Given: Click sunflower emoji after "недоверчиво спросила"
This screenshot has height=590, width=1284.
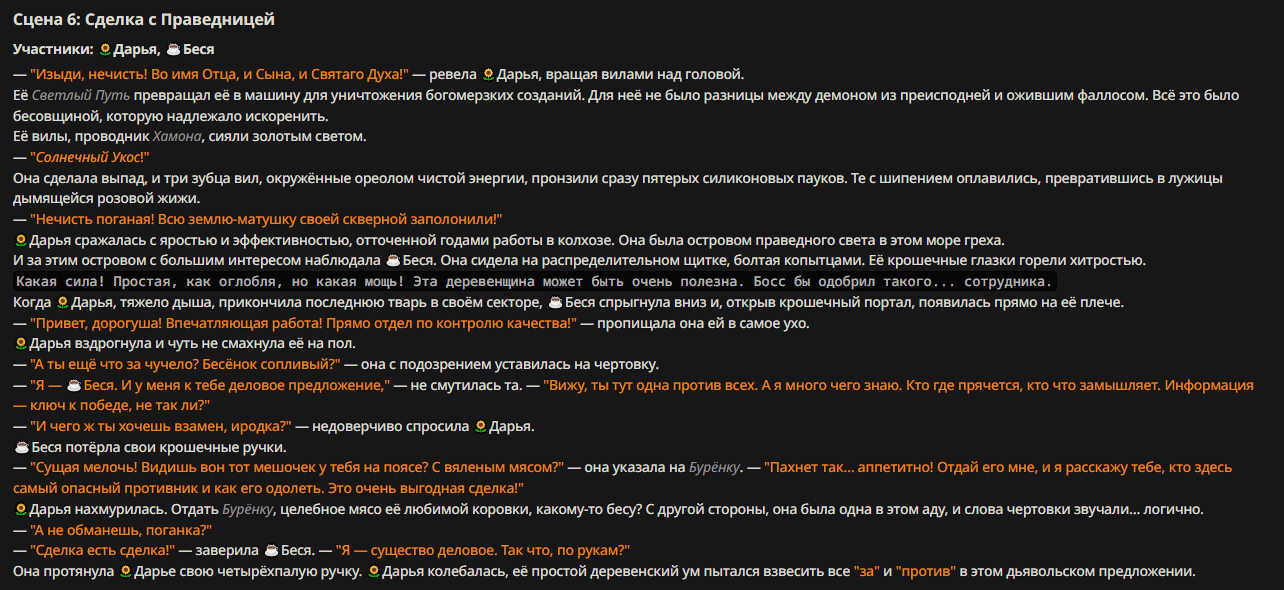Looking at the screenshot, I should coord(480,427).
